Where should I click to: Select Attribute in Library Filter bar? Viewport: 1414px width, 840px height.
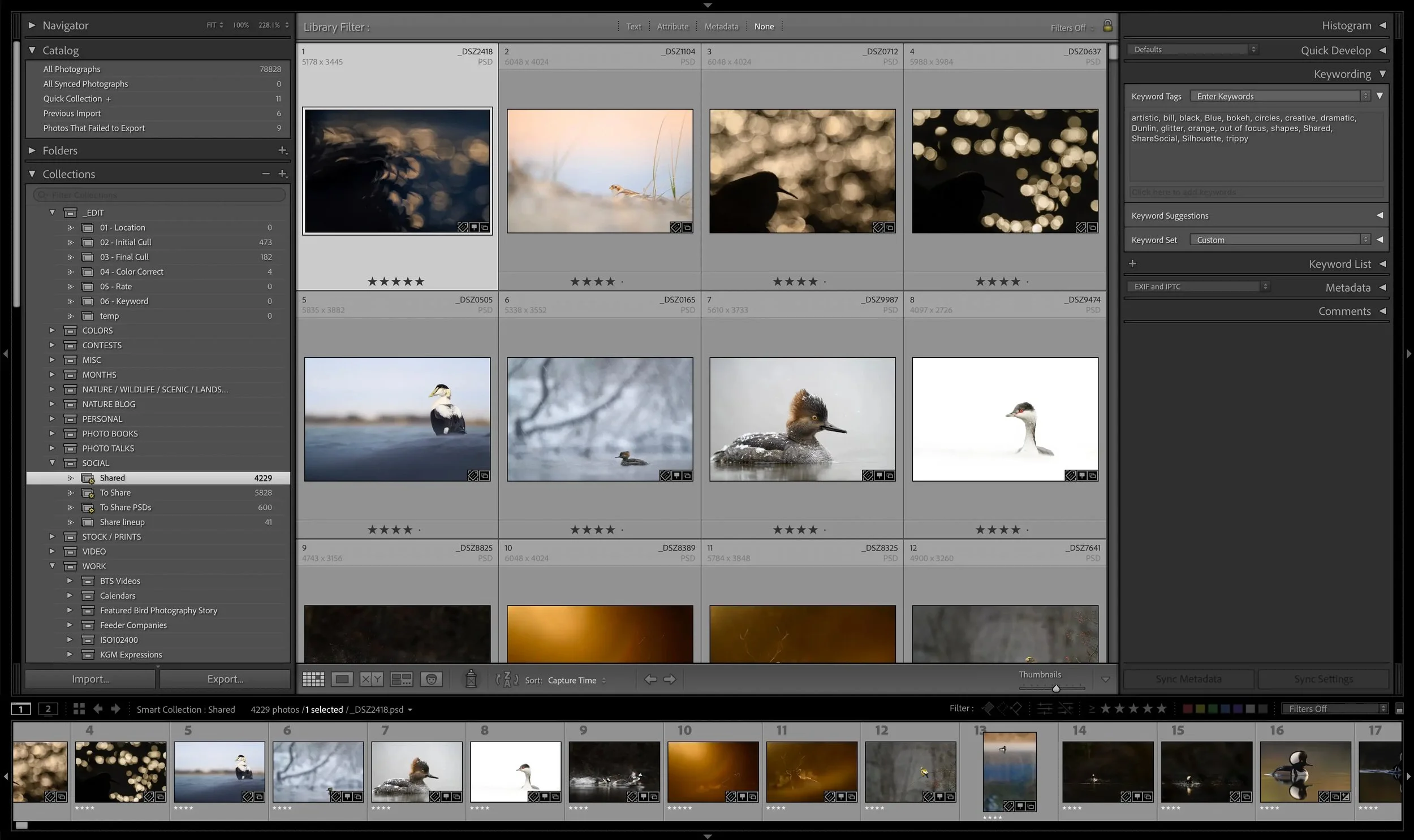coord(672,27)
